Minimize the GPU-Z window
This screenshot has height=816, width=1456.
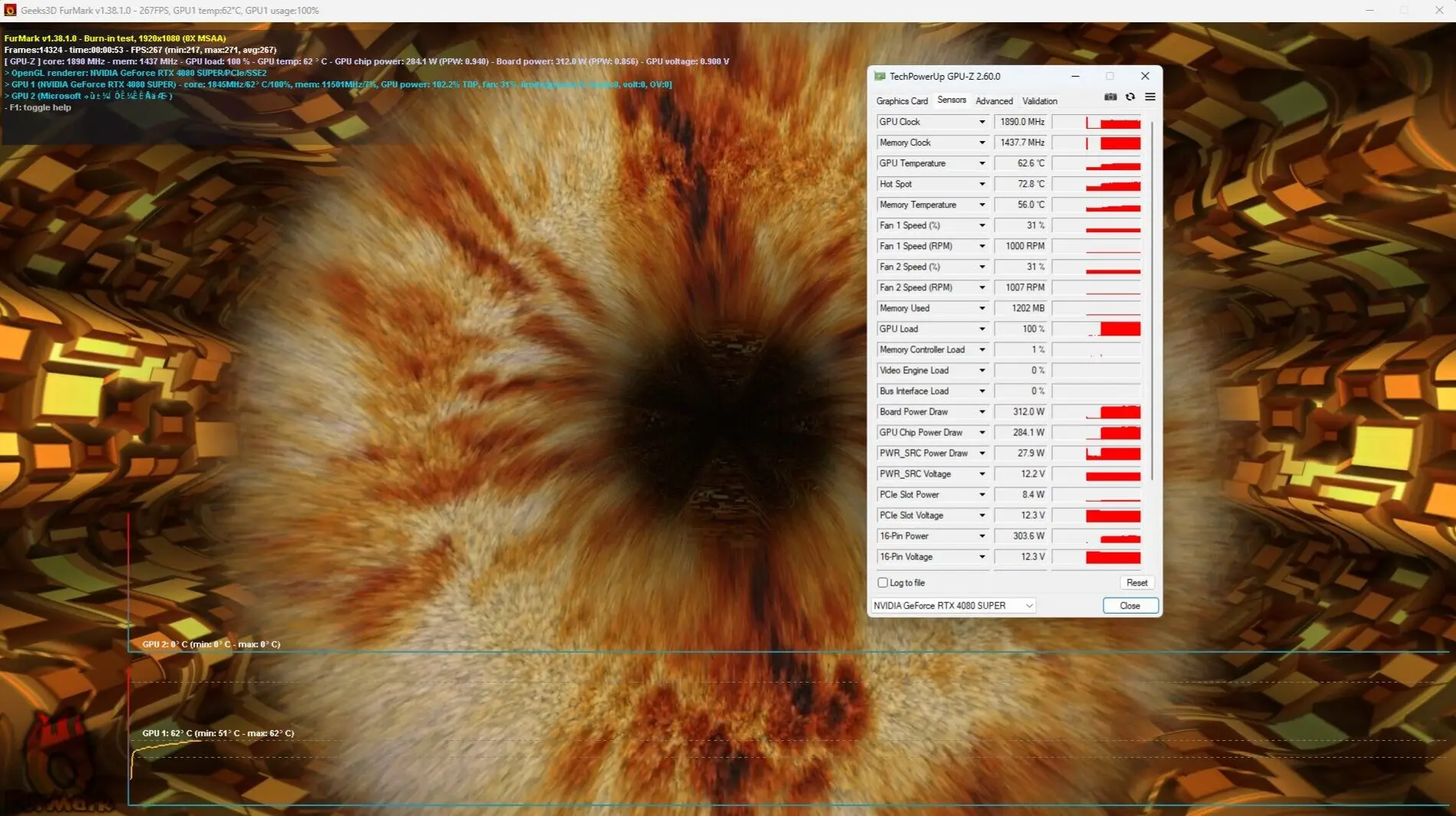pos(1075,77)
